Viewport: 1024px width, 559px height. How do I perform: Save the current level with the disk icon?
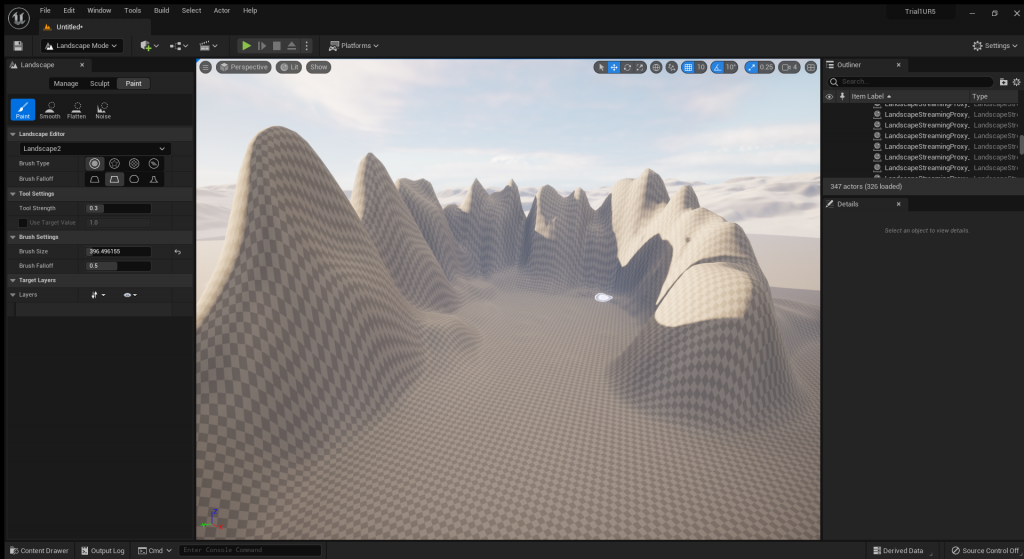[18, 46]
